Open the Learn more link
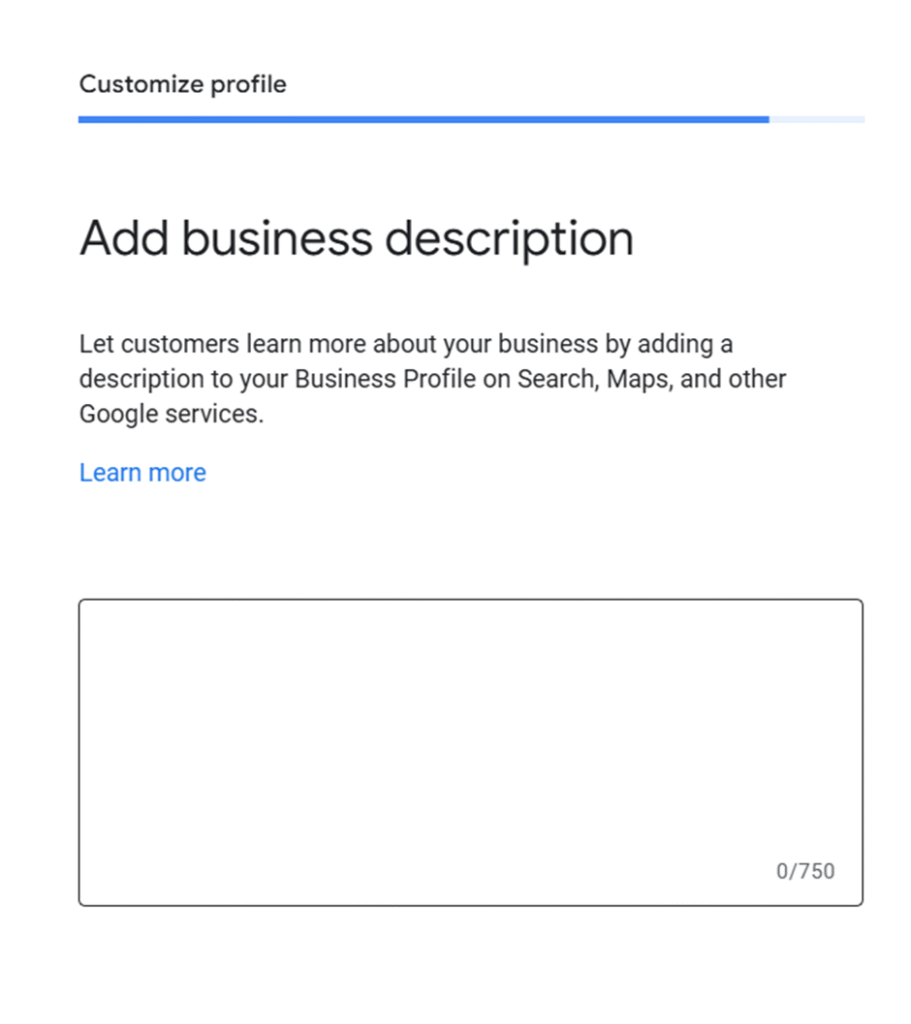The width and height of the screenshot is (911, 1024). [x=142, y=473]
